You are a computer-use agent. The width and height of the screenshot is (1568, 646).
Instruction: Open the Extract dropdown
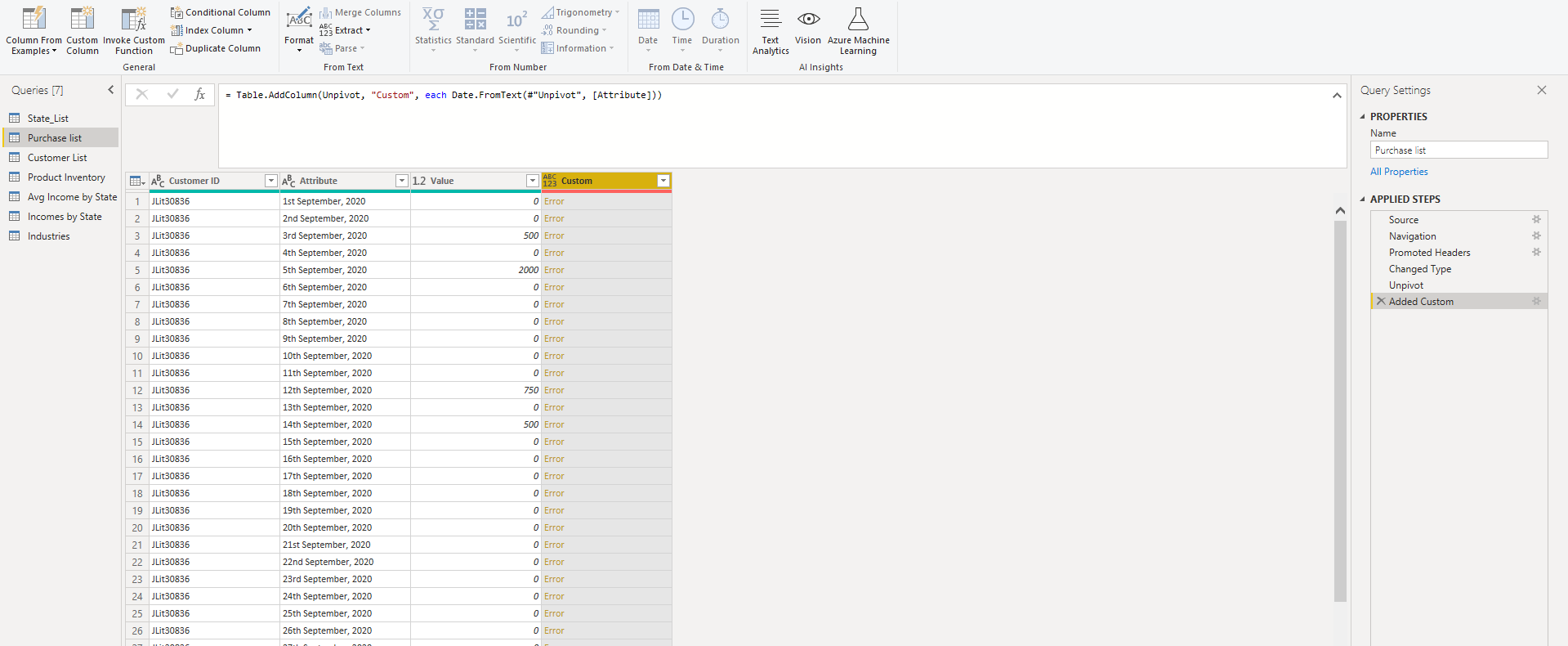point(345,30)
